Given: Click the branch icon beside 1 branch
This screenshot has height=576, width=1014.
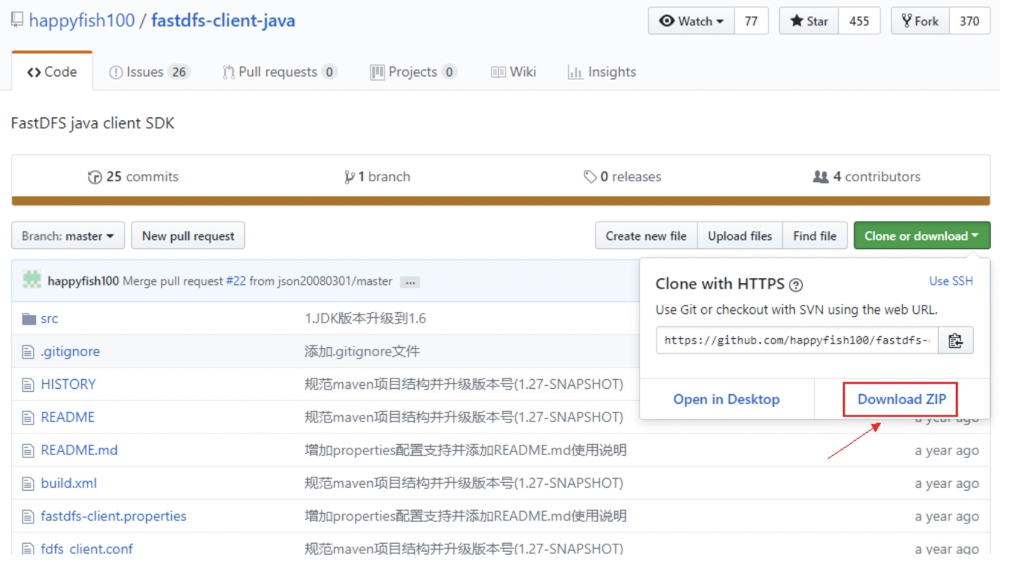Looking at the screenshot, I should (349, 176).
